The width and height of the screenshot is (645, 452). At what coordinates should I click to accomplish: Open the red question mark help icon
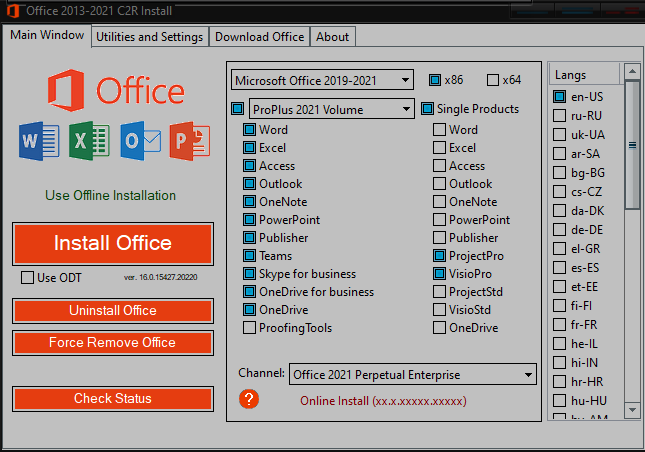pos(249,399)
